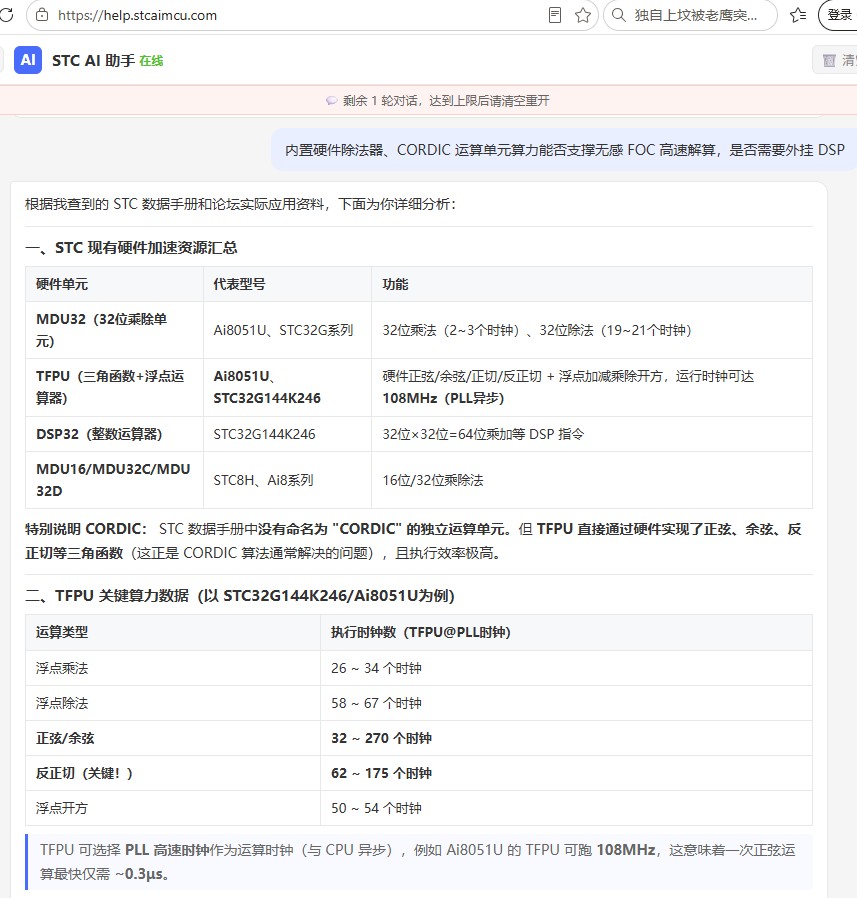Click the 特别说明 CORDIC paragraph

(413, 541)
